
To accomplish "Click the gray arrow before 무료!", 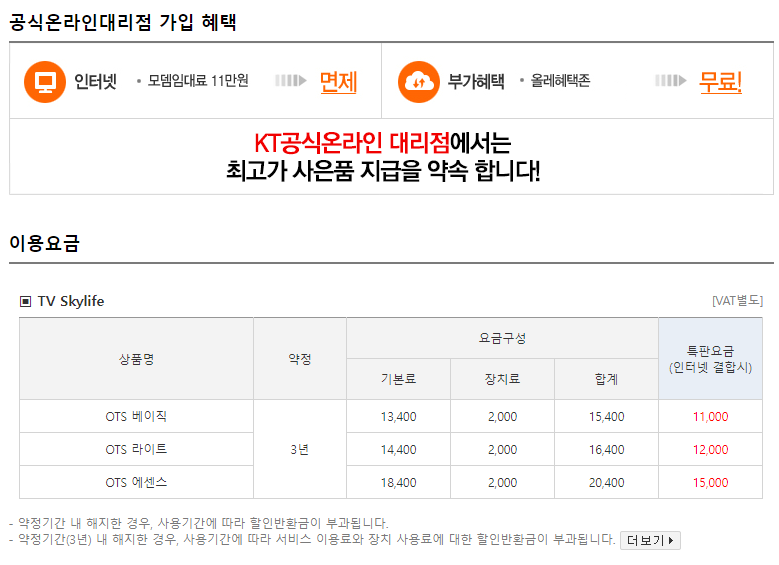I will (x=671, y=80).
